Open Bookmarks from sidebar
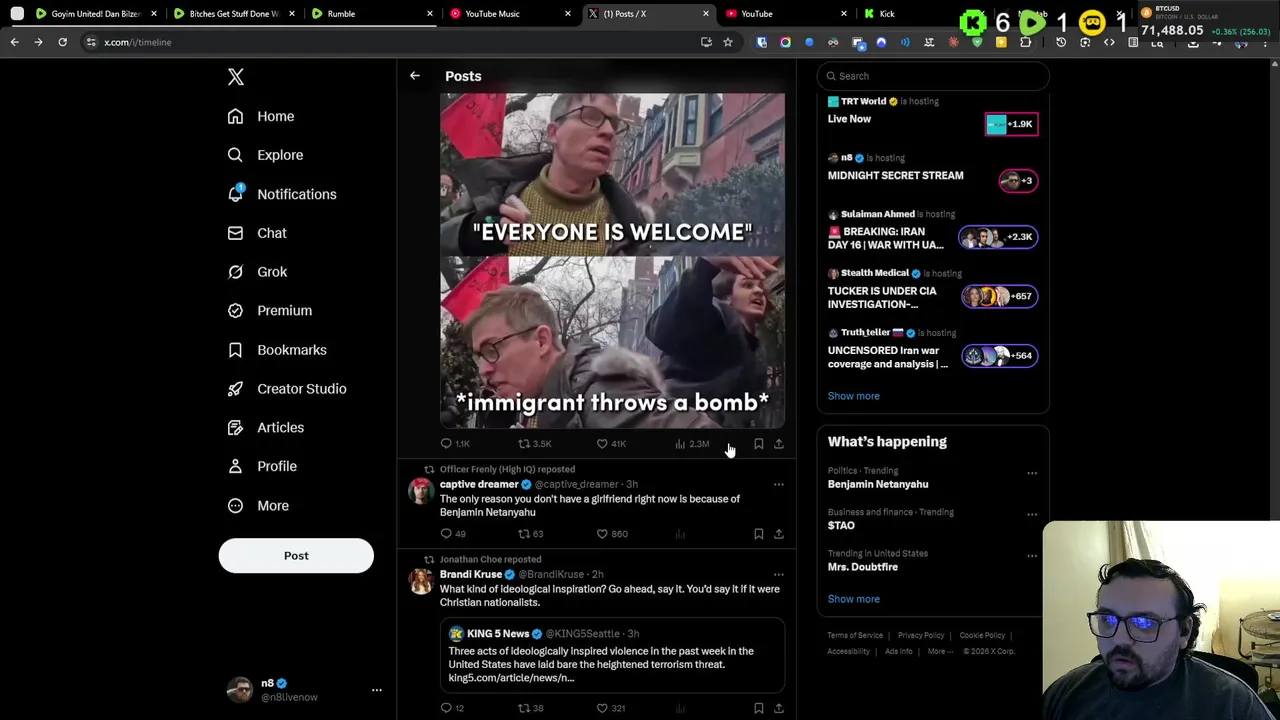Screen dimensions: 1280x720 coord(277,350)
